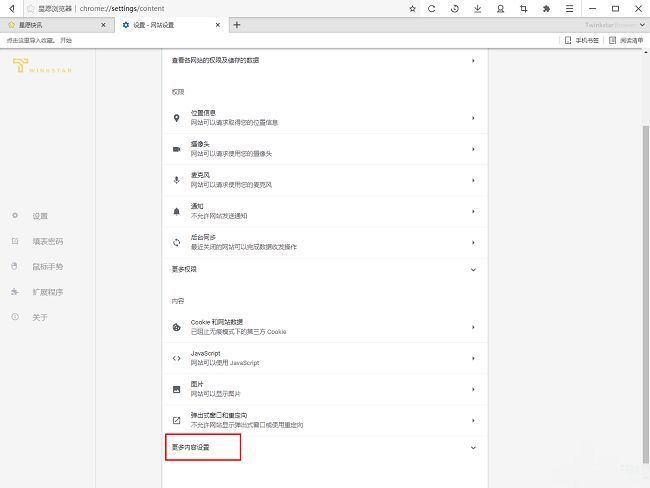Close the 设置 - 网站设置 tab

coord(218,25)
